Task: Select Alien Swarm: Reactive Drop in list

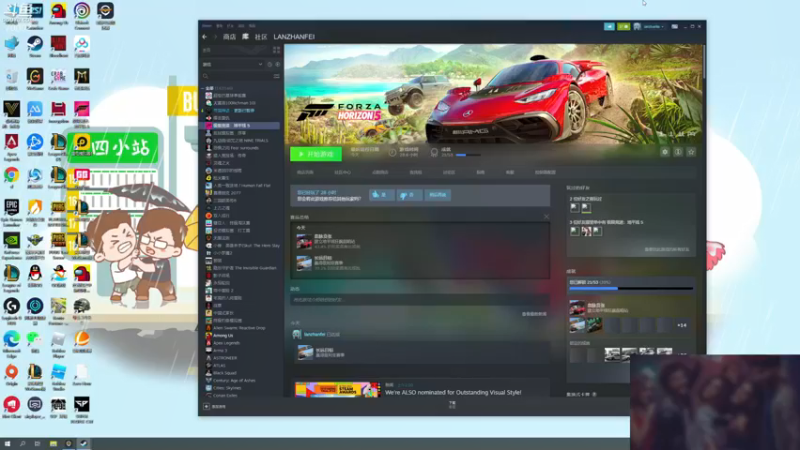Action: 241,328
